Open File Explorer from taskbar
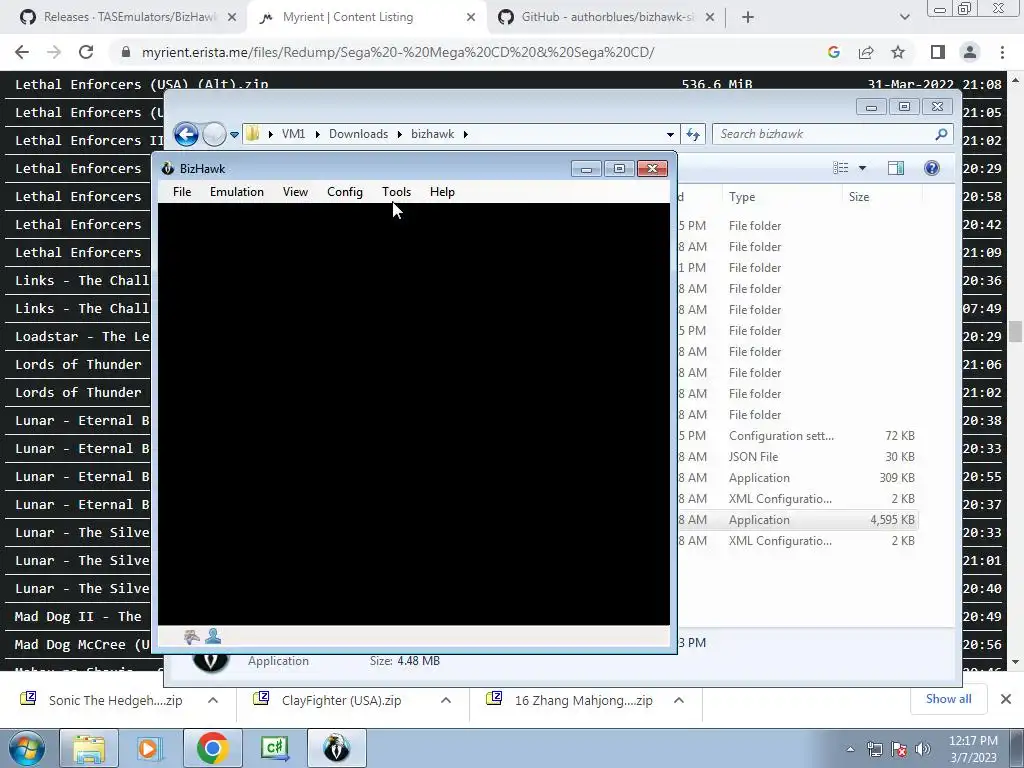Image resolution: width=1024 pixels, height=768 pixels. pyautogui.click(x=89, y=748)
